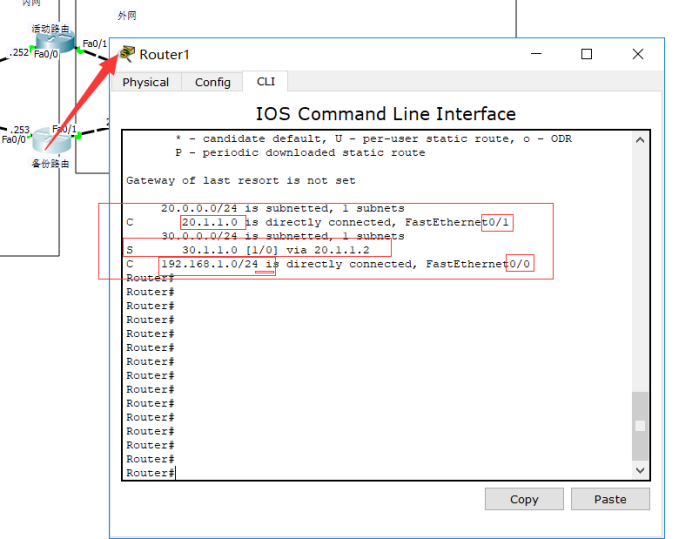Image resolution: width=692 pixels, height=539 pixels.
Task: Click the Copy button
Action: click(524, 499)
